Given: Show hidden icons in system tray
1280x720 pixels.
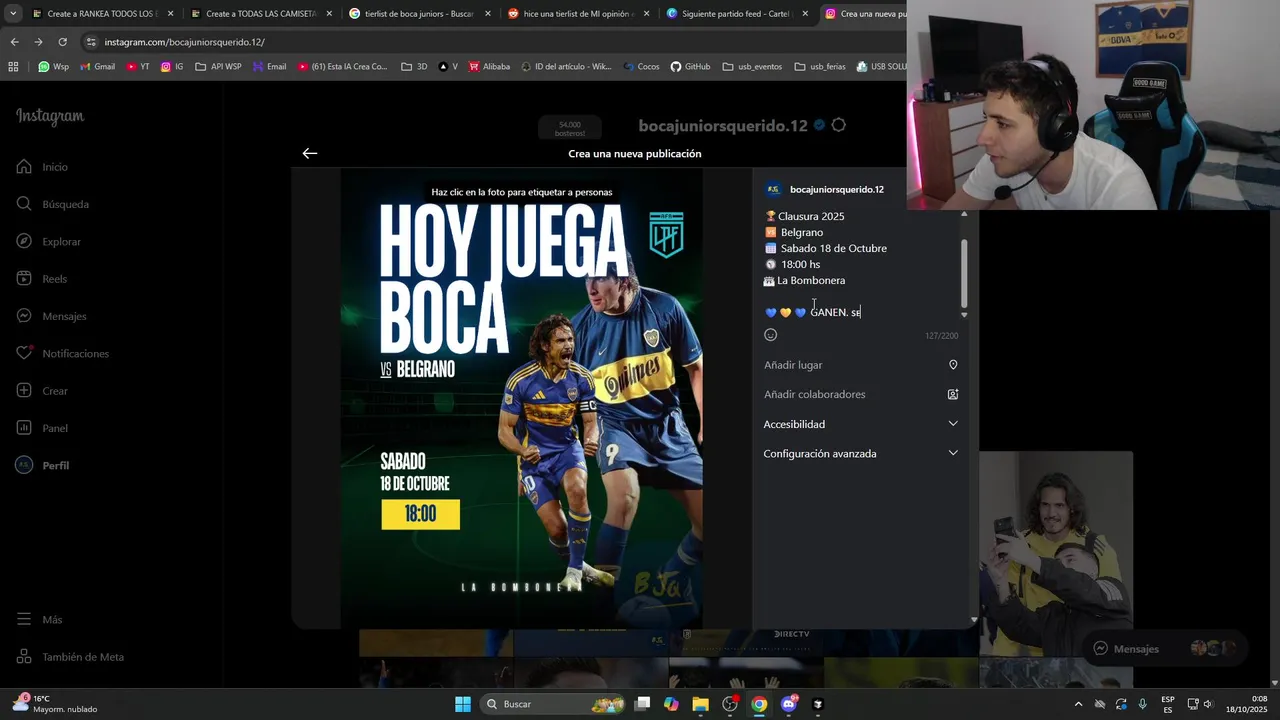Looking at the screenshot, I should (1078, 704).
